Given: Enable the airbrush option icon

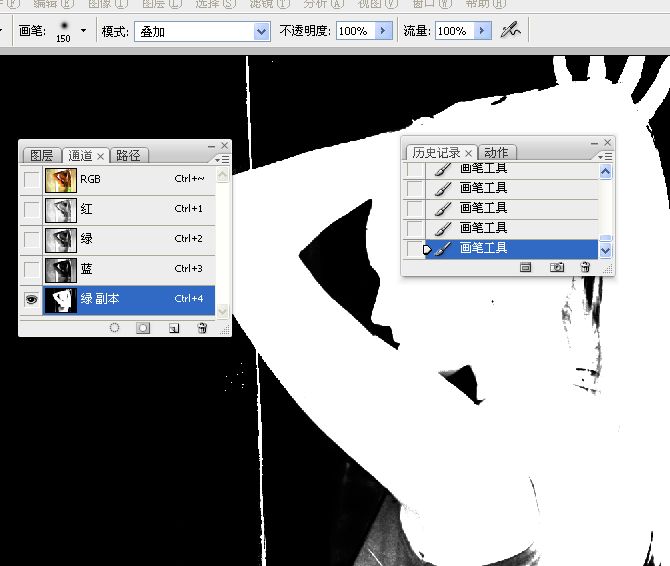Looking at the screenshot, I should pos(510,30).
